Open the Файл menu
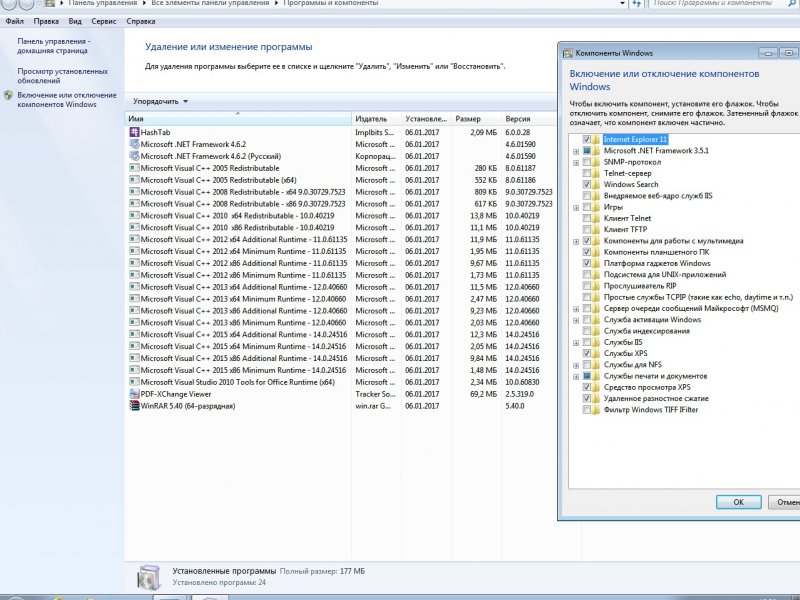Screen dimensions: 800x600 (x=15, y=21)
